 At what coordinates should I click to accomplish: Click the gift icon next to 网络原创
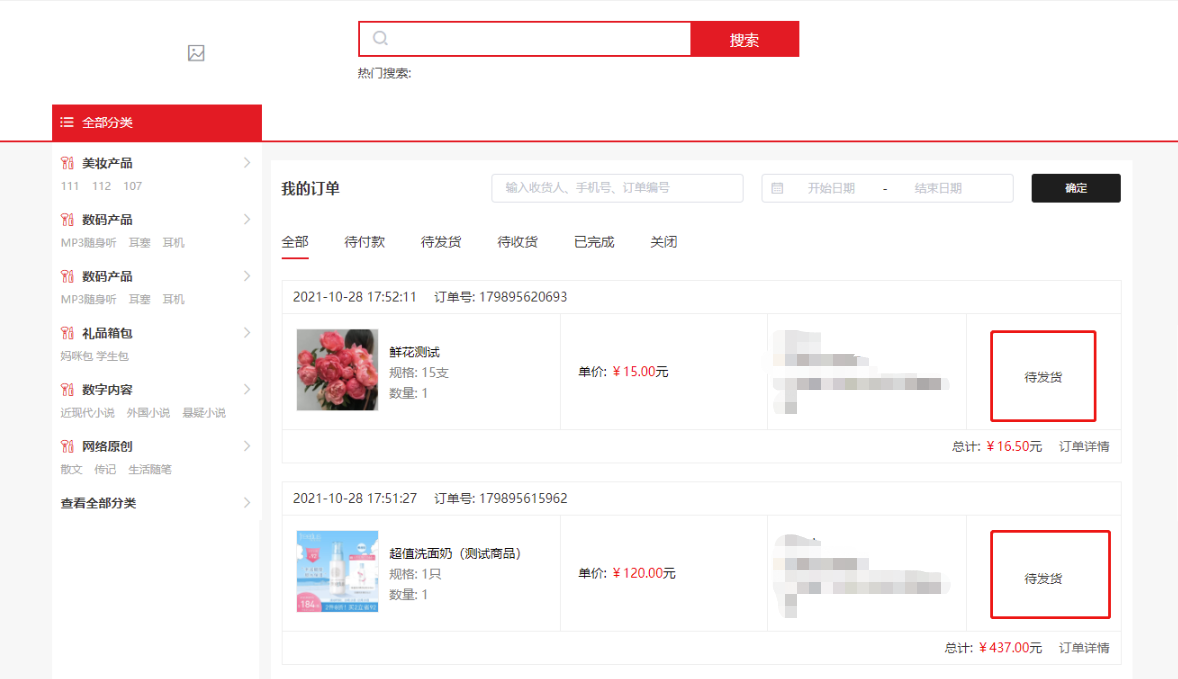click(x=68, y=447)
